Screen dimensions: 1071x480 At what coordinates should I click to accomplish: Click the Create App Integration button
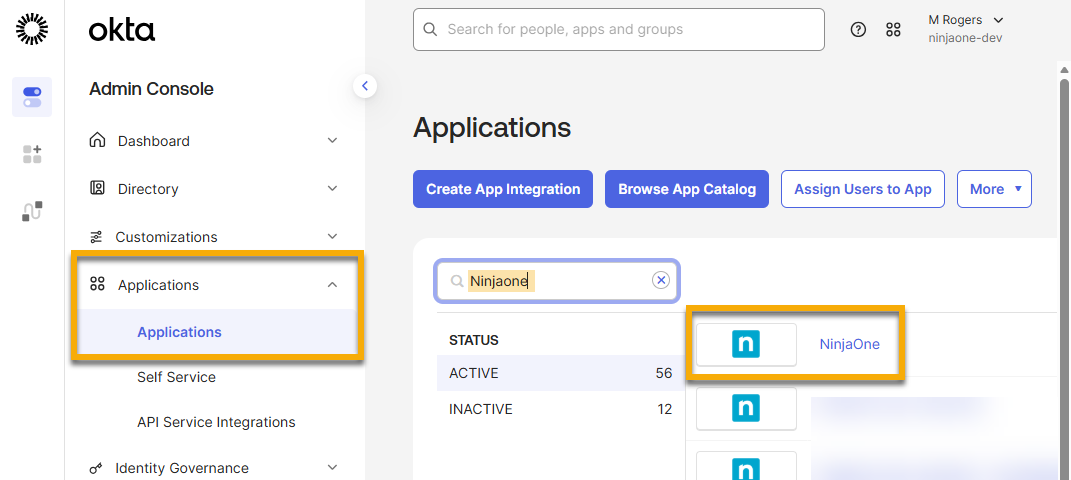[503, 189]
